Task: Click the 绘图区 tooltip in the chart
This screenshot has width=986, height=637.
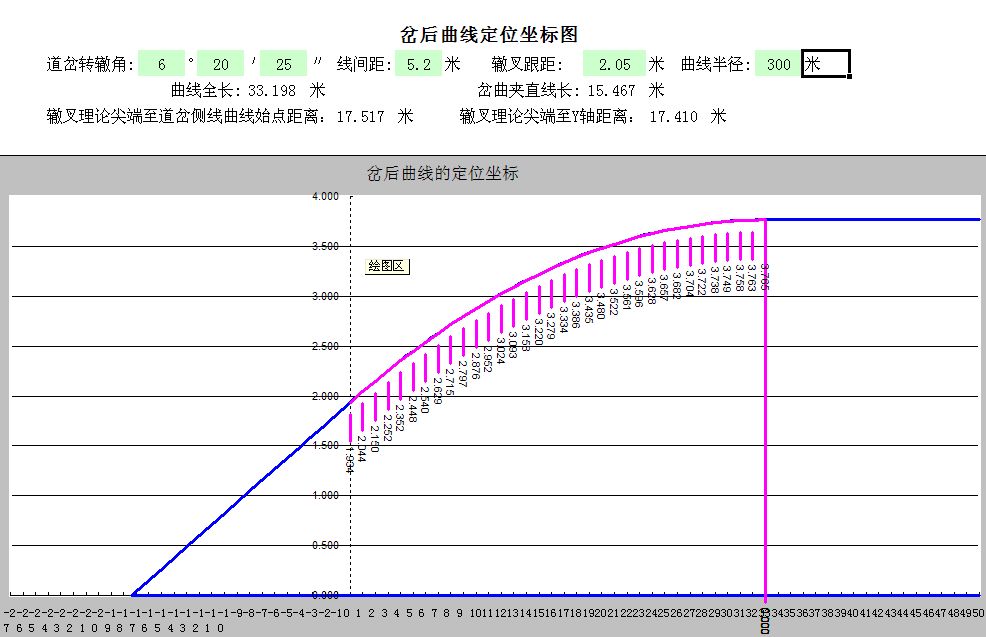Action: pos(387,266)
